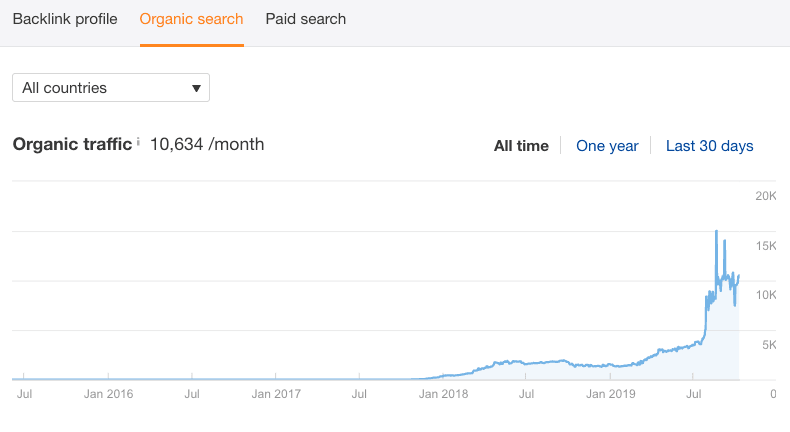The image size is (790, 432).
Task: Click the 15K y-axis label
Action: click(x=764, y=246)
